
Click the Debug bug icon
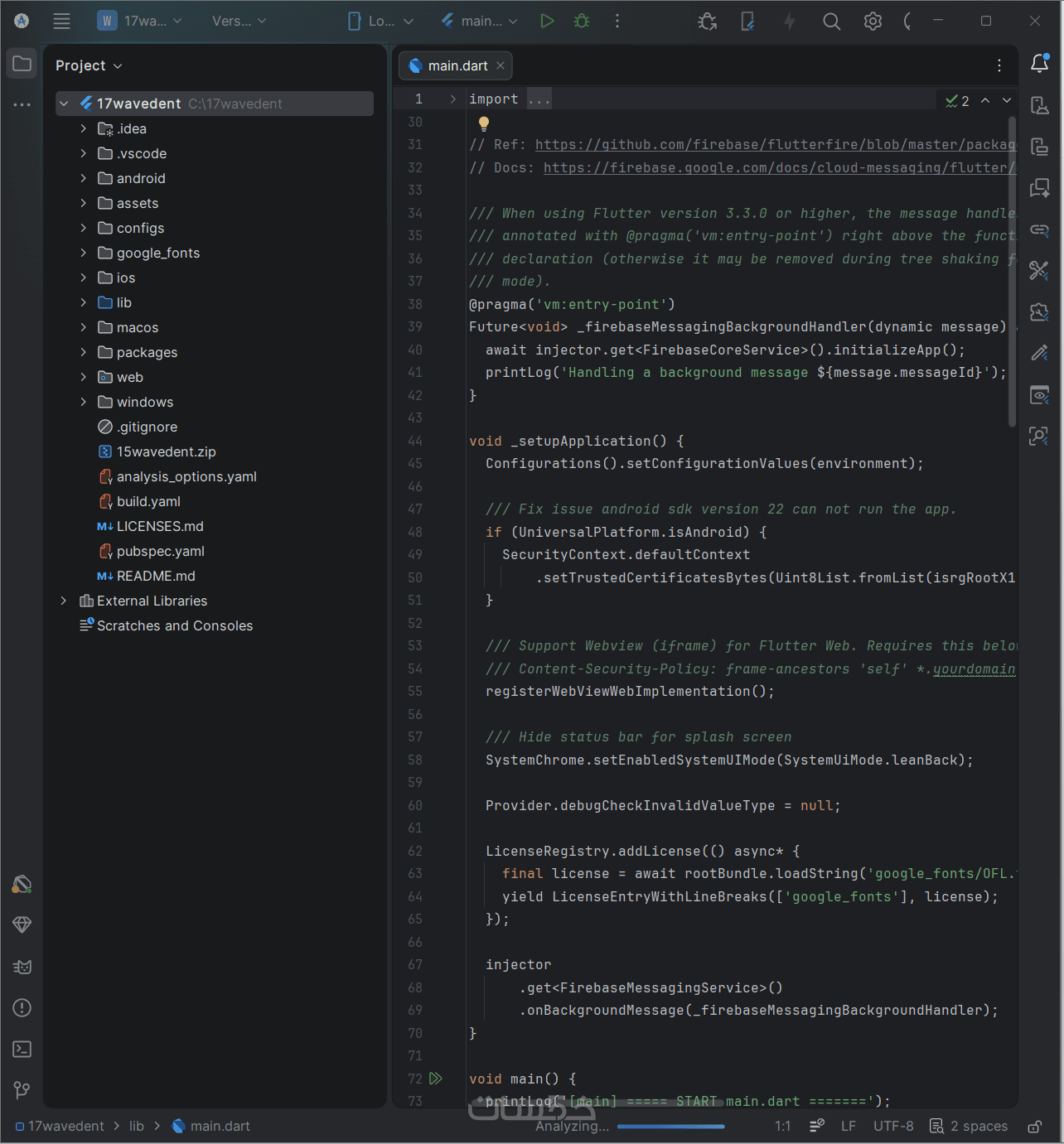[582, 22]
